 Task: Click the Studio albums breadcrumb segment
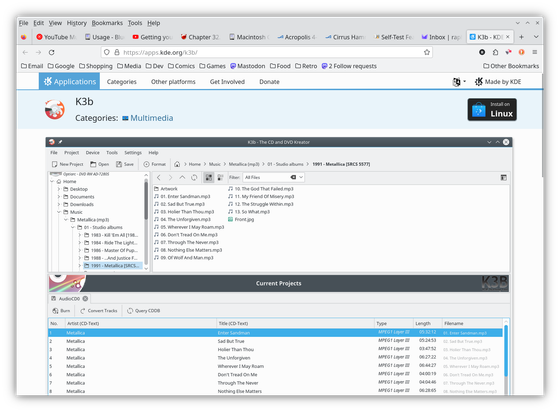click(x=285, y=164)
